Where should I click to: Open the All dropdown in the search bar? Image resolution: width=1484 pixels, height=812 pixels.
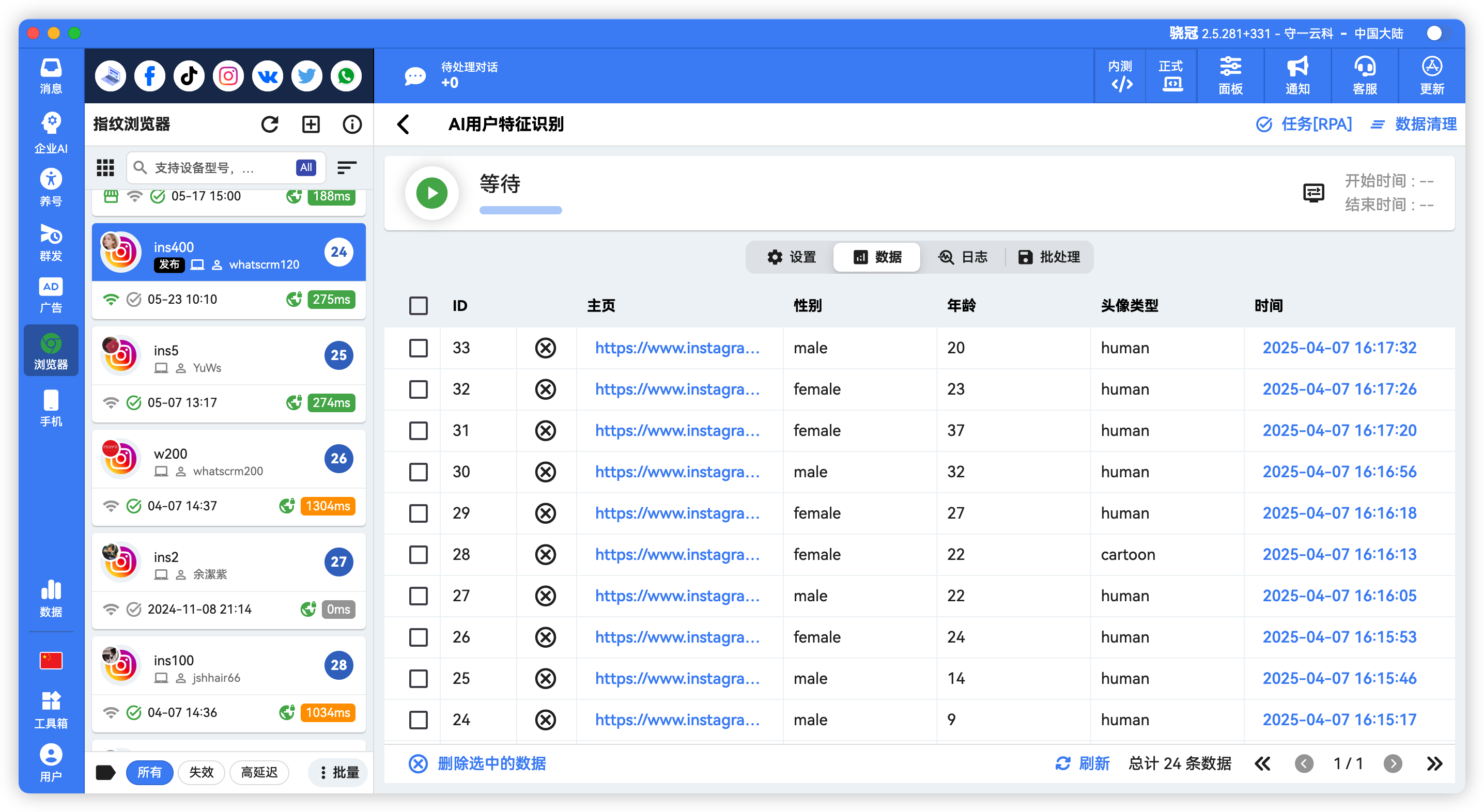[305, 167]
